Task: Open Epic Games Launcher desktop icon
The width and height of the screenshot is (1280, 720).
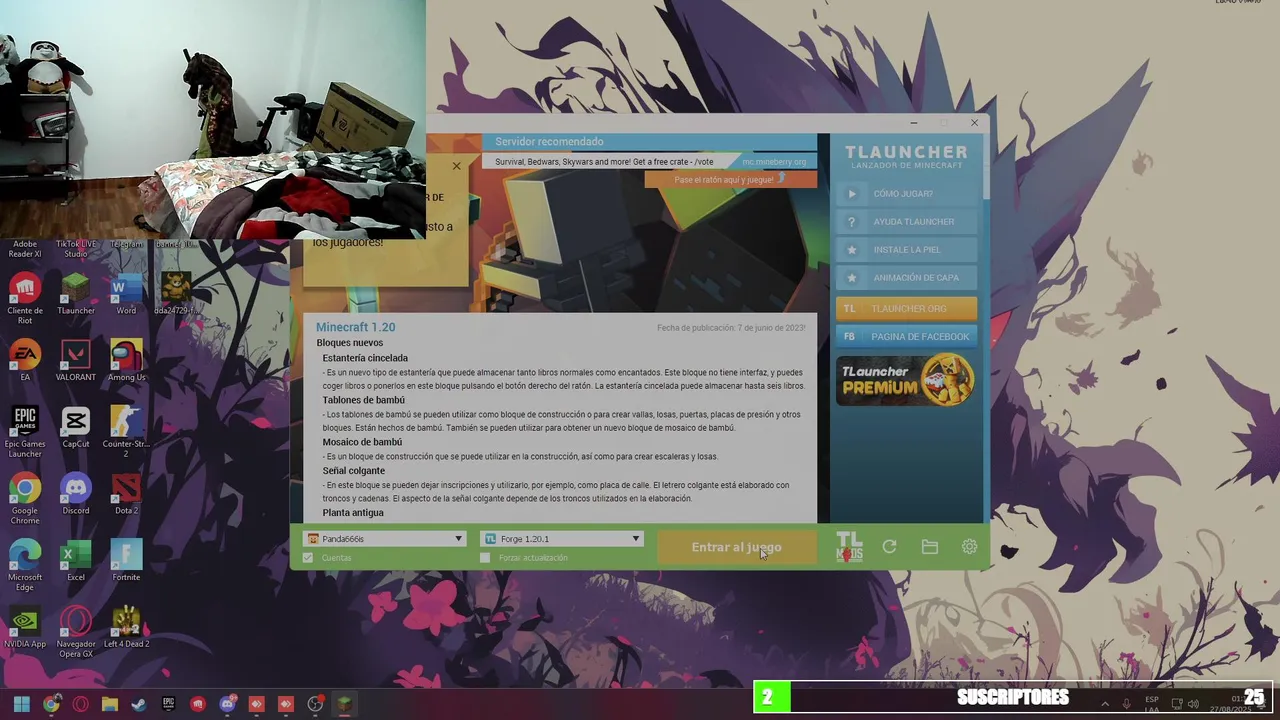Action: pos(25,432)
